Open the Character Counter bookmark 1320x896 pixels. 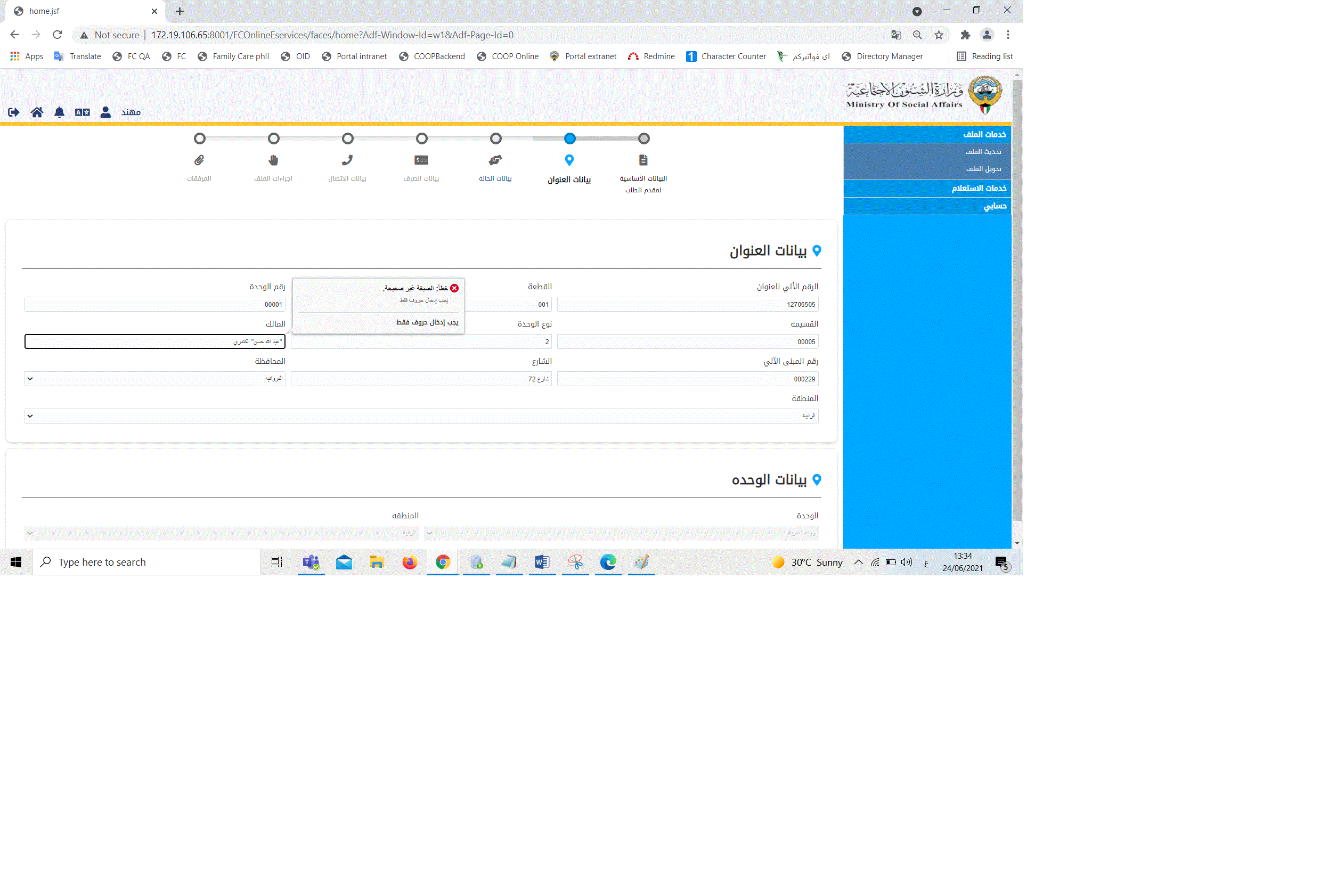(x=726, y=56)
